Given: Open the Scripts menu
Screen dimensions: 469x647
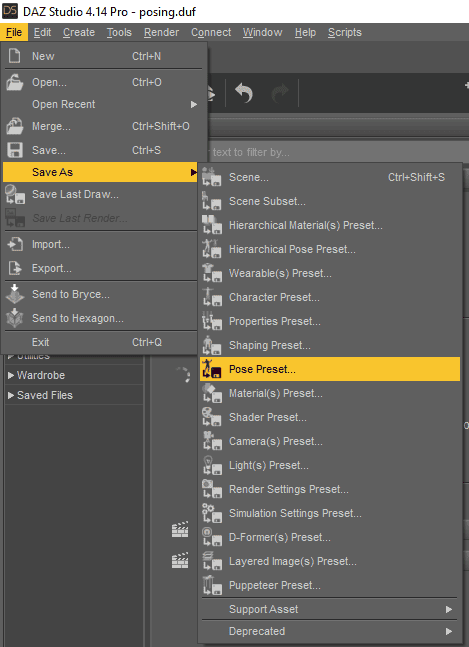Looking at the screenshot, I should (x=344, y=32).
